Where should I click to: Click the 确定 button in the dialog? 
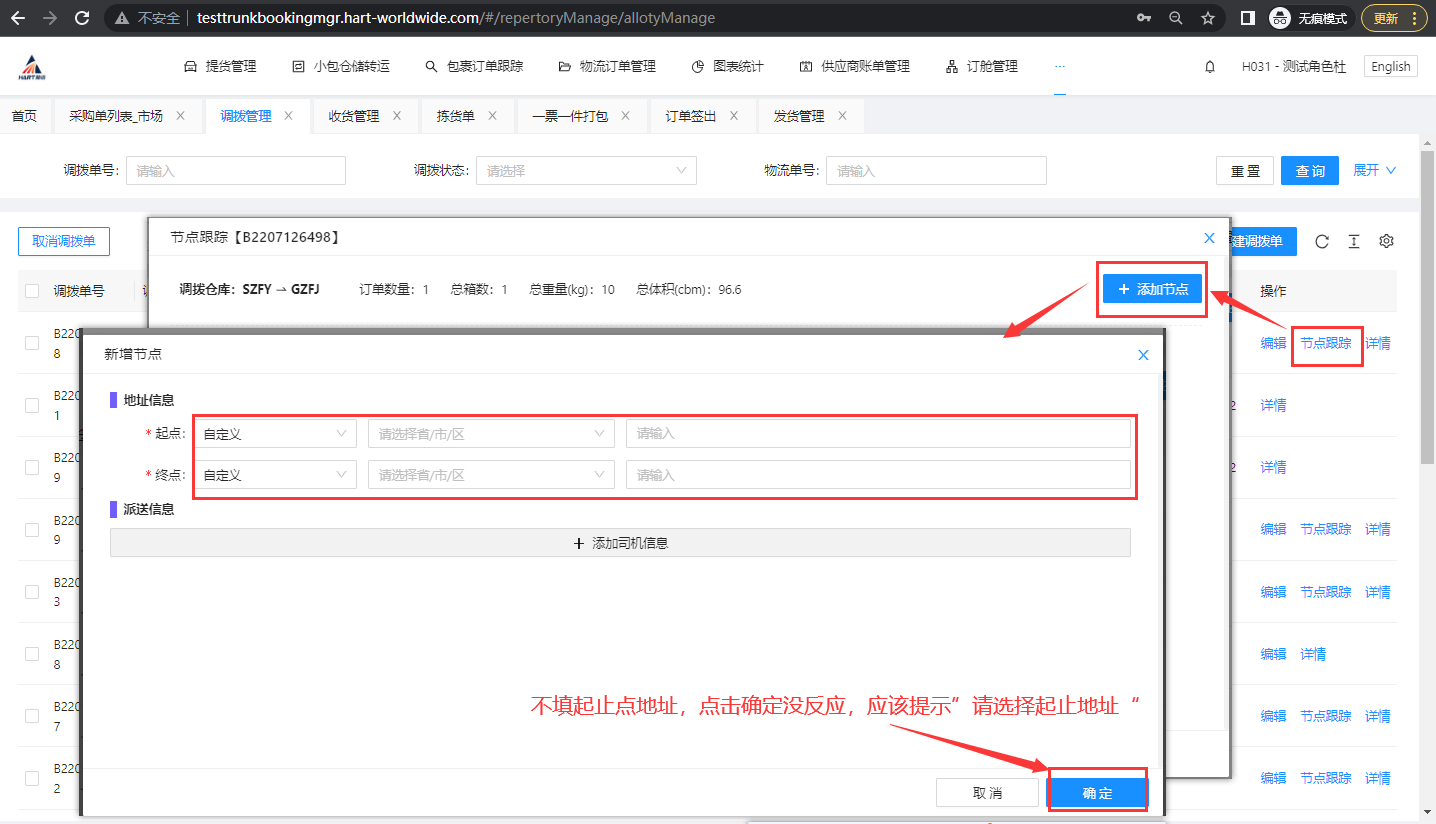click(x=1097, y=793)
